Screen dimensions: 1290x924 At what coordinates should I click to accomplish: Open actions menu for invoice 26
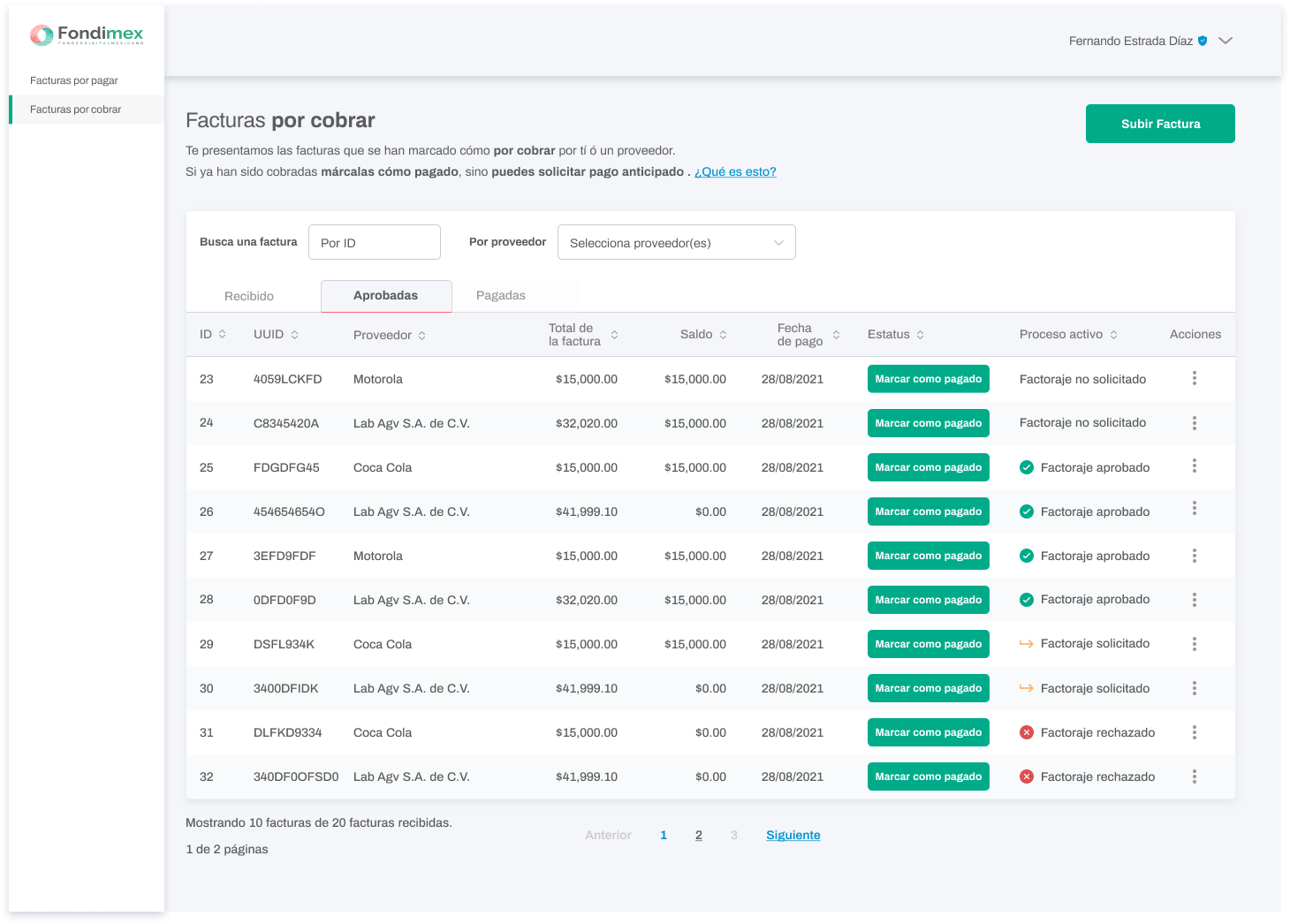click(x=1195, y=508)
